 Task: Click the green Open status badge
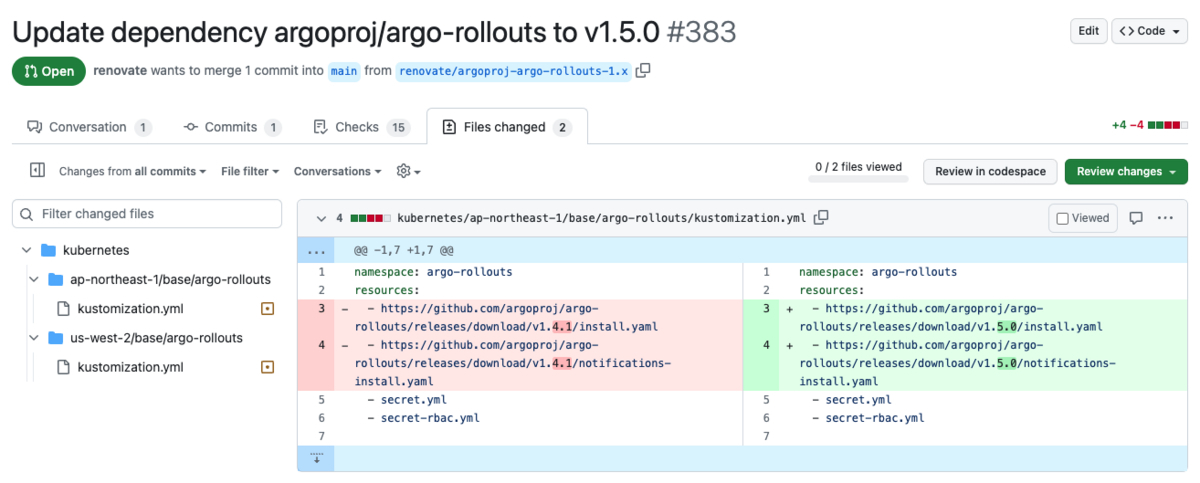coord(48,71)
